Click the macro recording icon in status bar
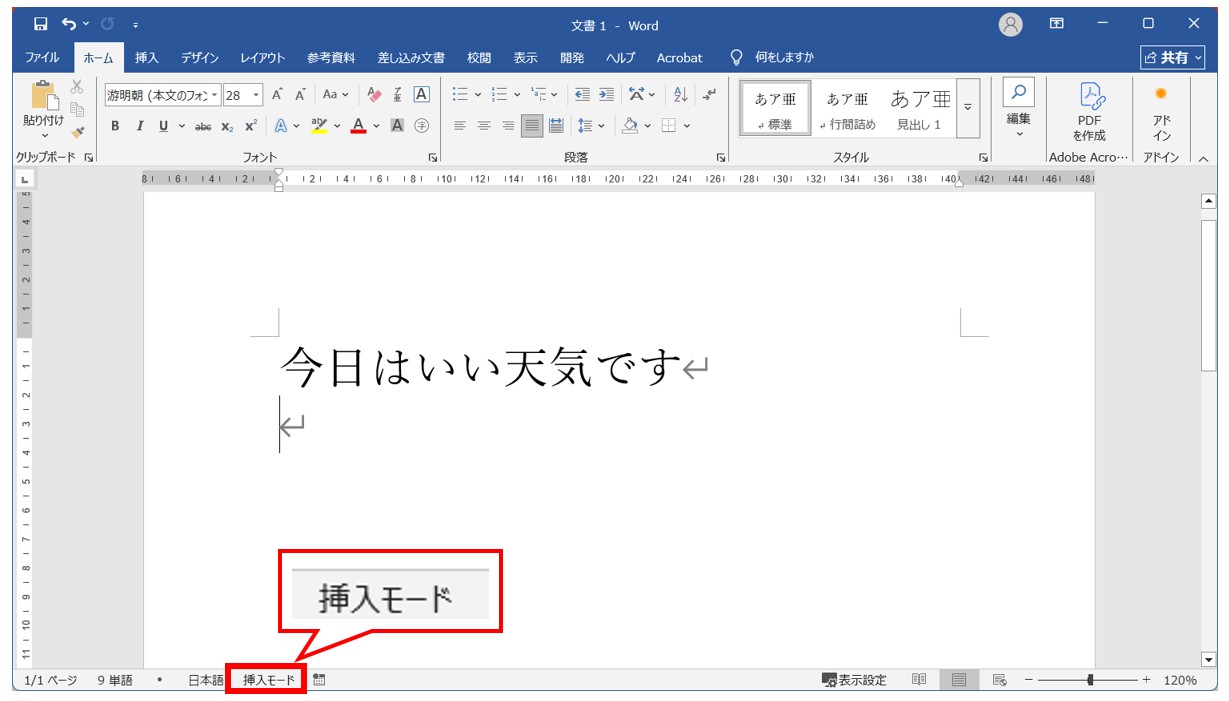 (x=319, y=680)
